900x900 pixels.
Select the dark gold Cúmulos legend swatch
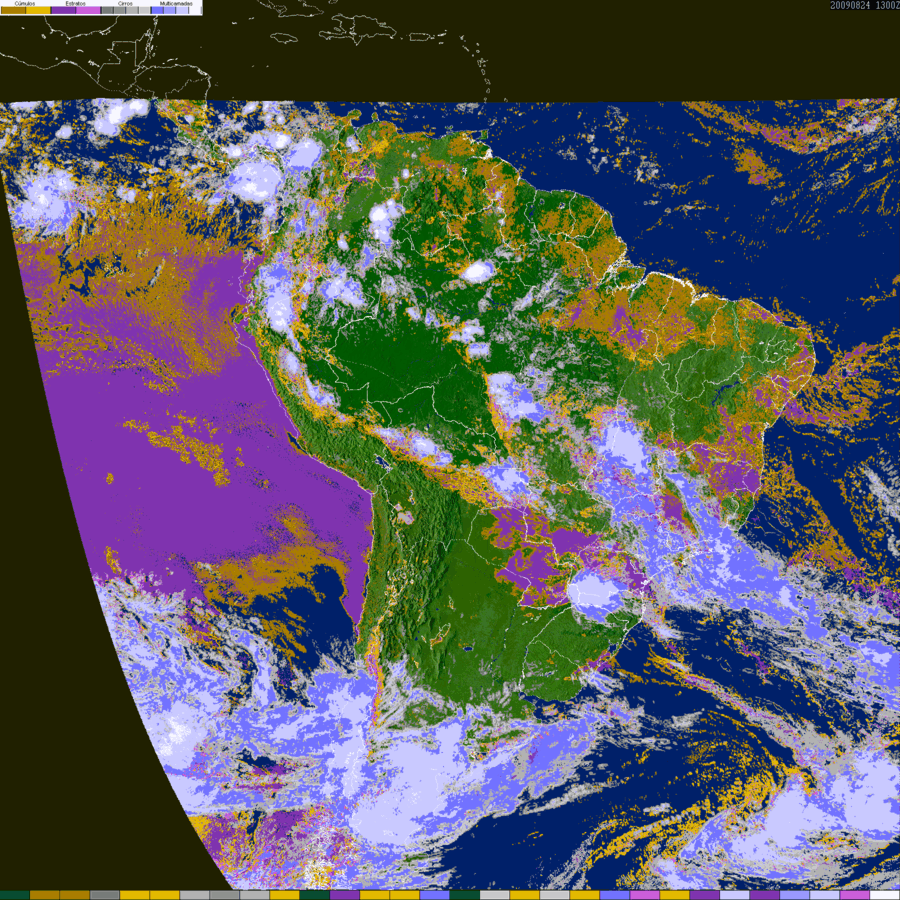click(x=13, y=10)
